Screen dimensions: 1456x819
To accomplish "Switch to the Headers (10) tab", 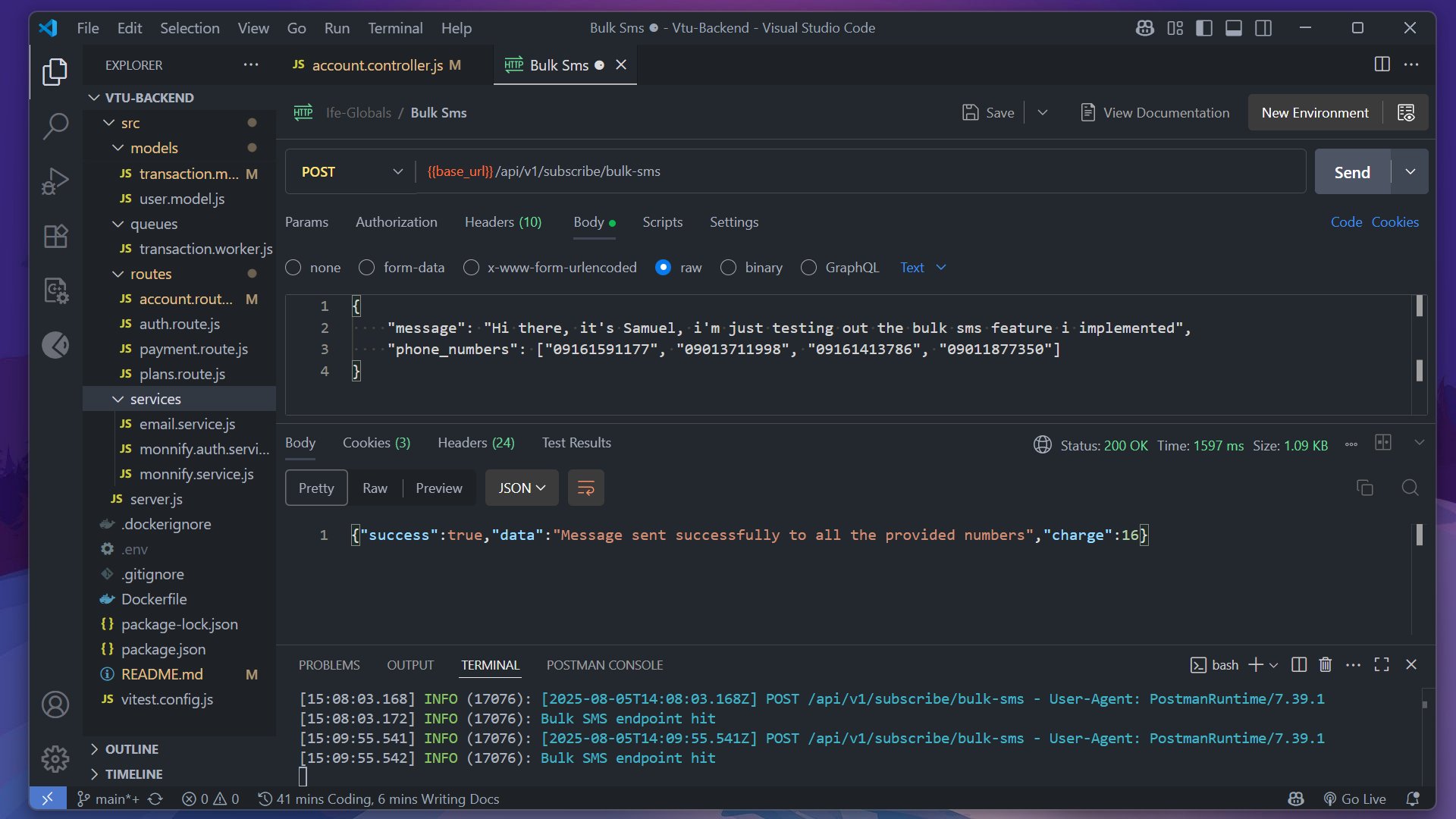I will pos(503,222).
